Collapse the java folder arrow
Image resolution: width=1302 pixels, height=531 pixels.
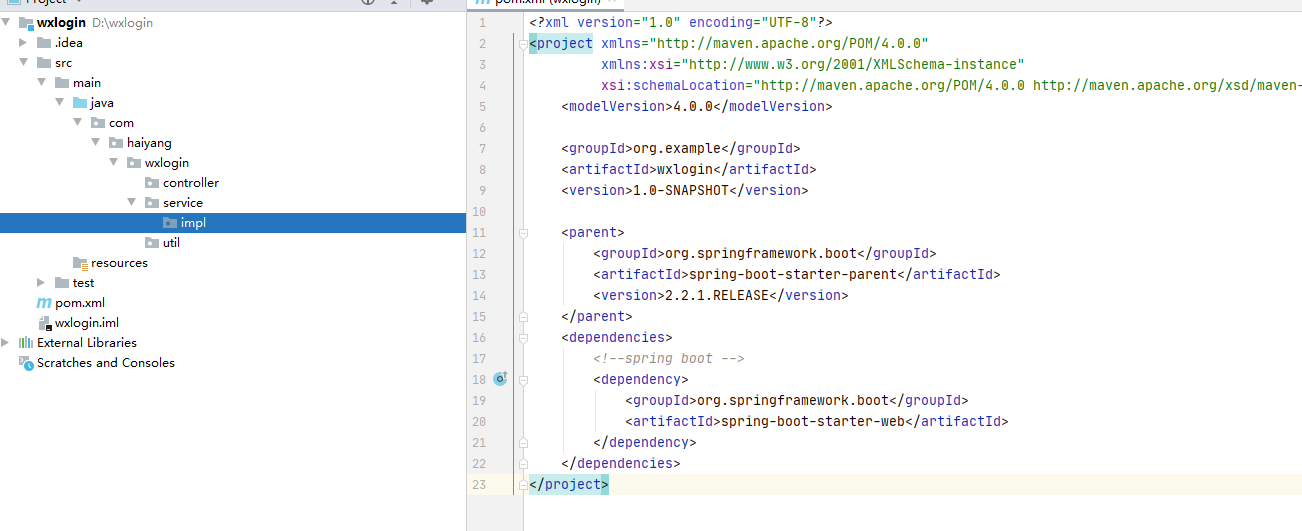(59, 103)
